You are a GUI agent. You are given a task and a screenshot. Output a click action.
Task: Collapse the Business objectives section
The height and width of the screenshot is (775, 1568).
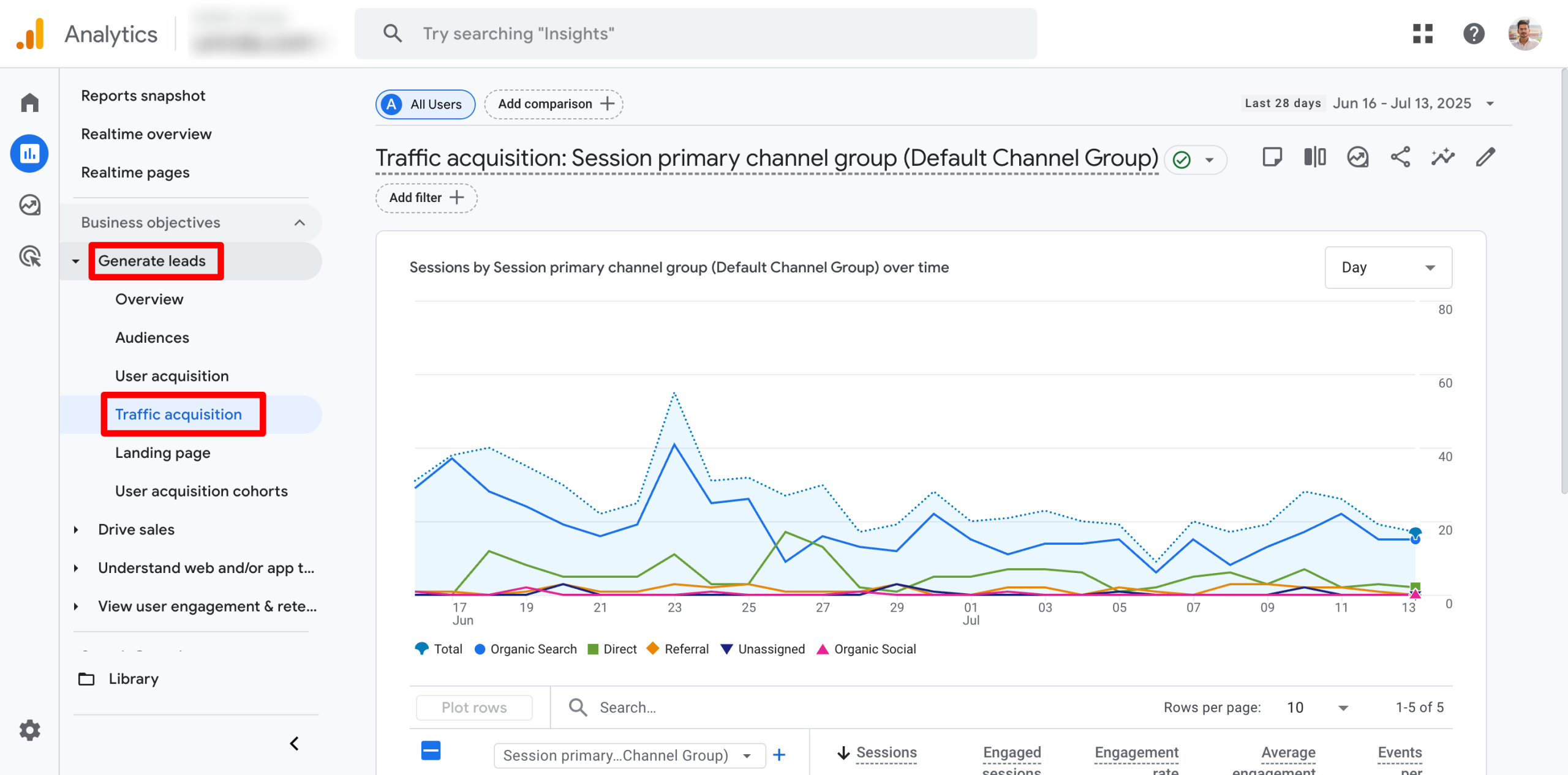pos(300,222)
